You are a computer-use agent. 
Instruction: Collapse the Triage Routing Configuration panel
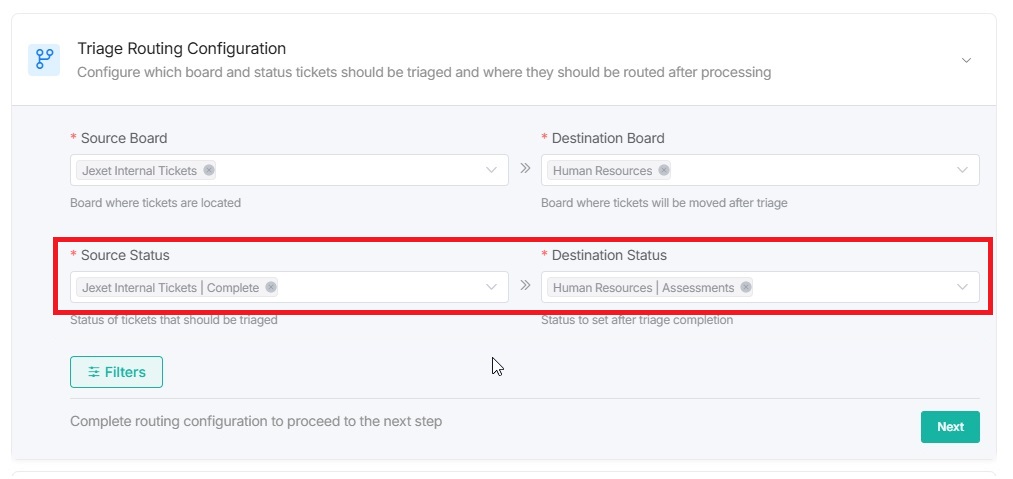click(x=966, y=60)
